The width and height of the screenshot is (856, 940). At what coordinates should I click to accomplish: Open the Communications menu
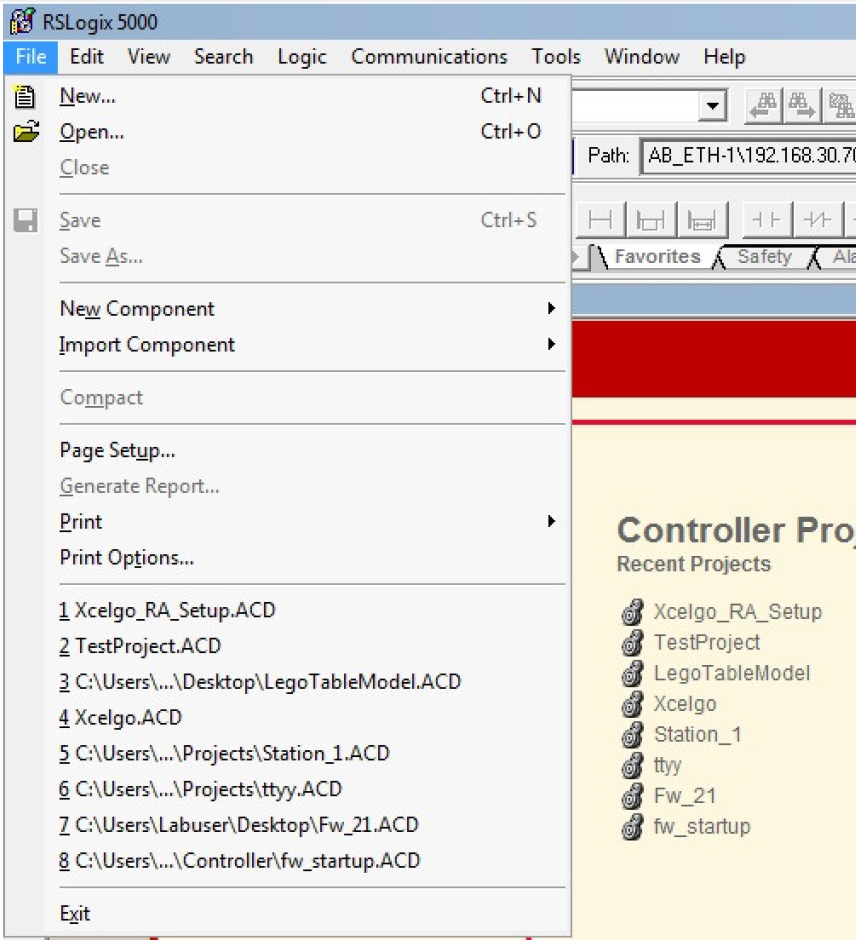[429, 56]
